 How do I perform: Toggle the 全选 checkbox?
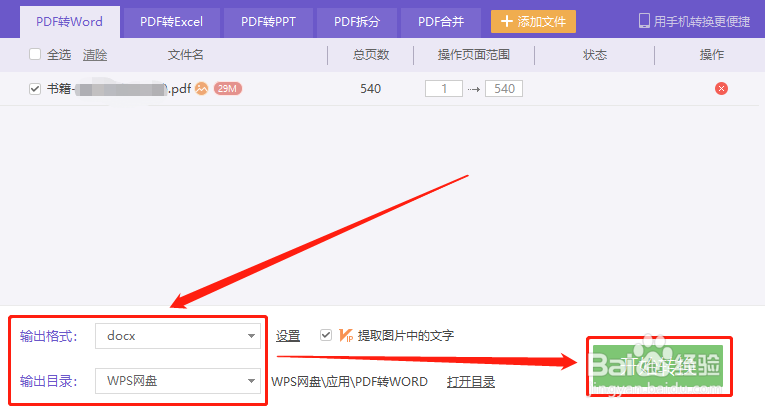[35, 54]
